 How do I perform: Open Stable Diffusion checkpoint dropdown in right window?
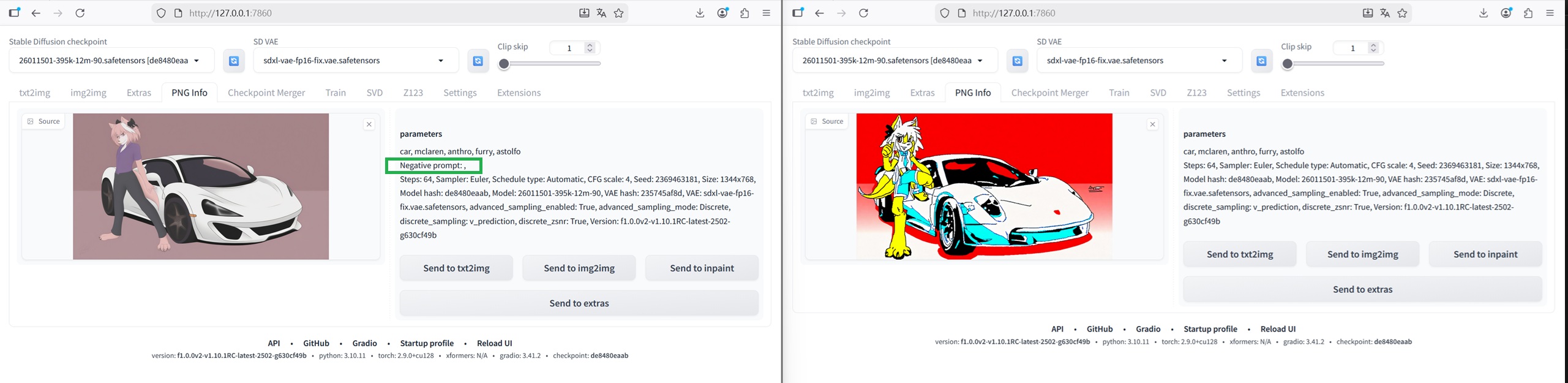click(x=895, y=61)
